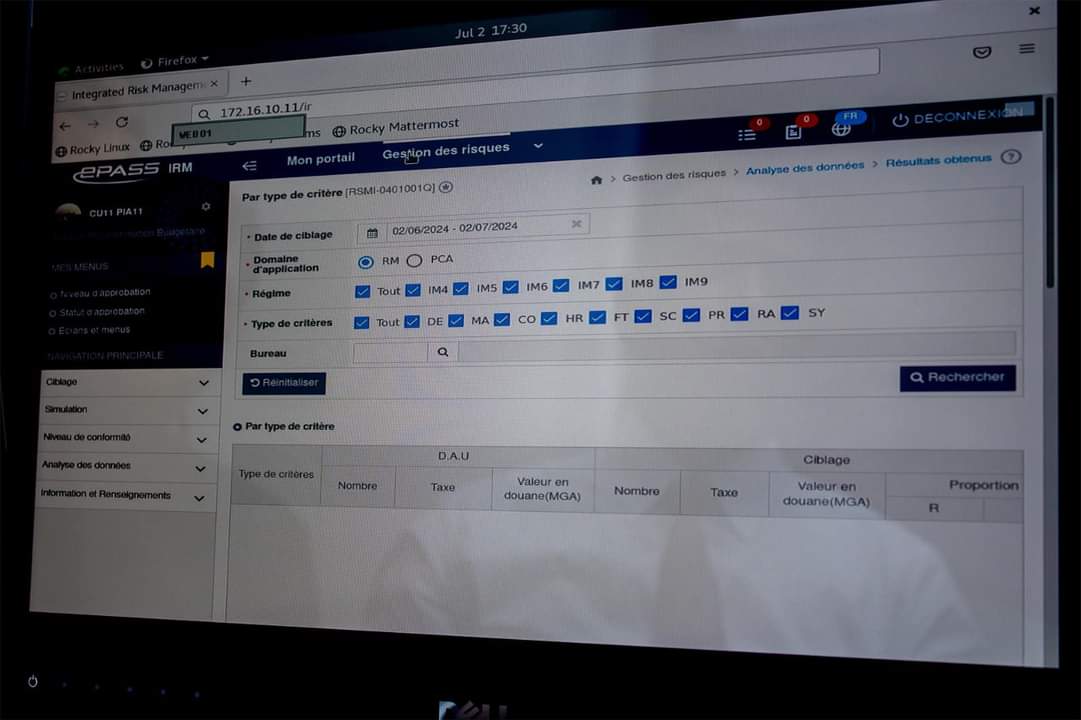
Task: Expand the Simulation menu section
Action: (x=128, y=410)
